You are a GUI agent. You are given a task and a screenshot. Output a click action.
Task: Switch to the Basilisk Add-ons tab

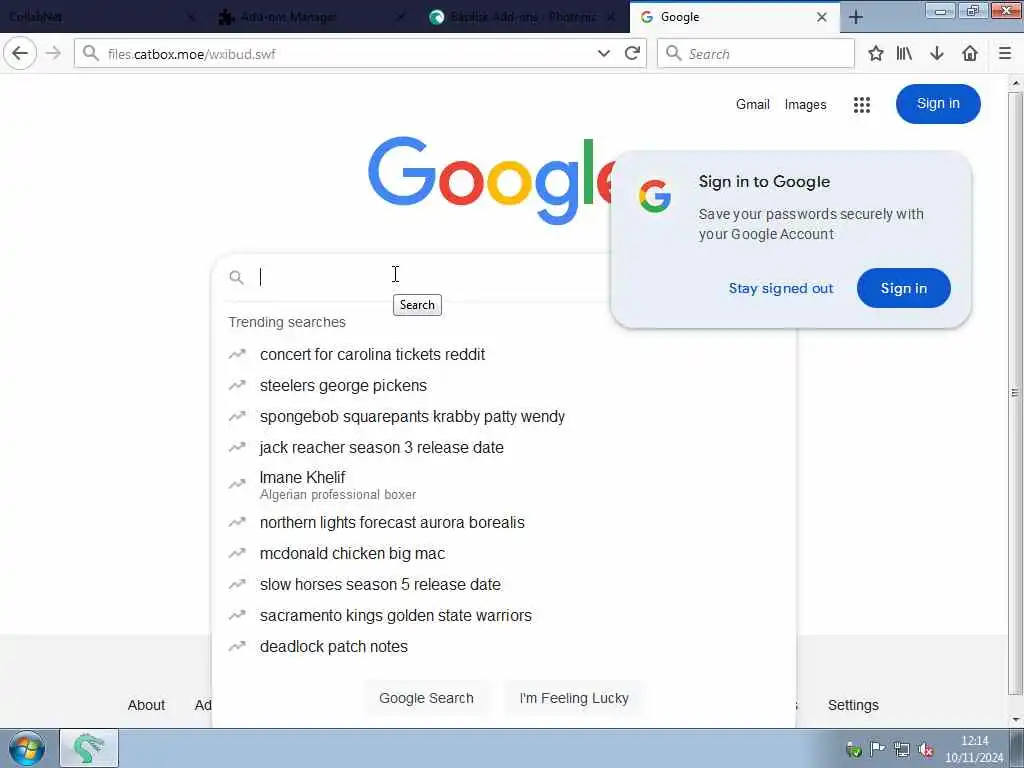522,17
